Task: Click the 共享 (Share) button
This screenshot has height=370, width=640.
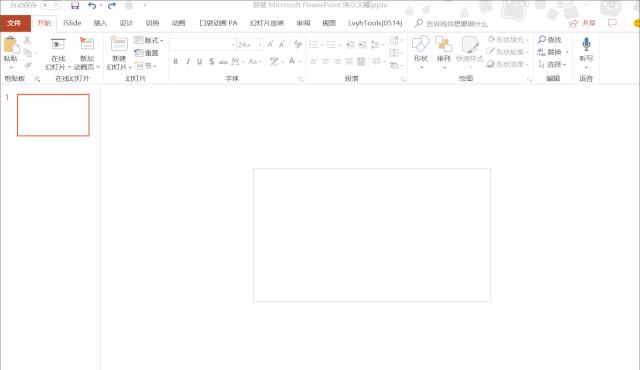Action: (x=582, y=23)
